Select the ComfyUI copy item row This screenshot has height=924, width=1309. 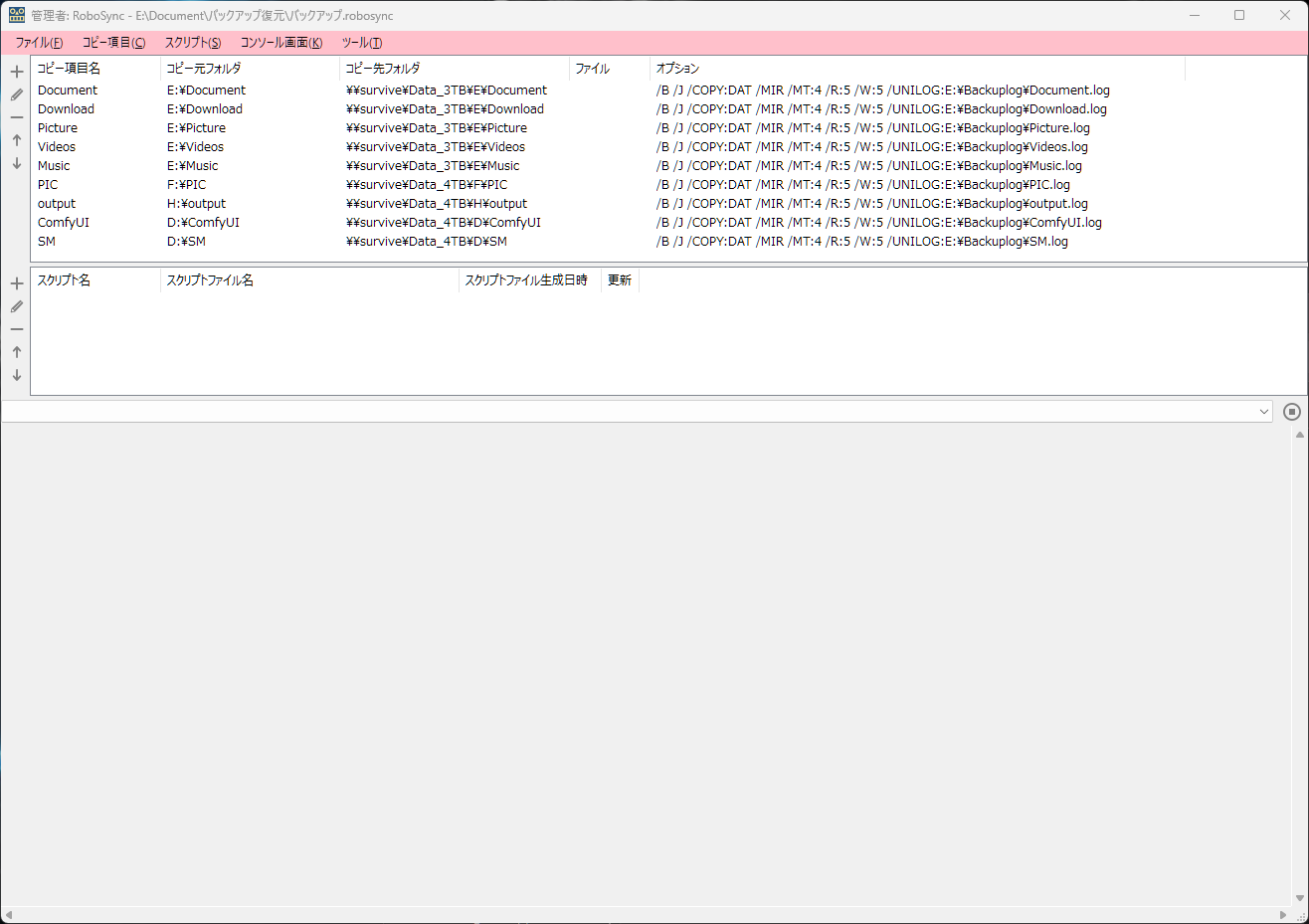click(x=64, y=223)
